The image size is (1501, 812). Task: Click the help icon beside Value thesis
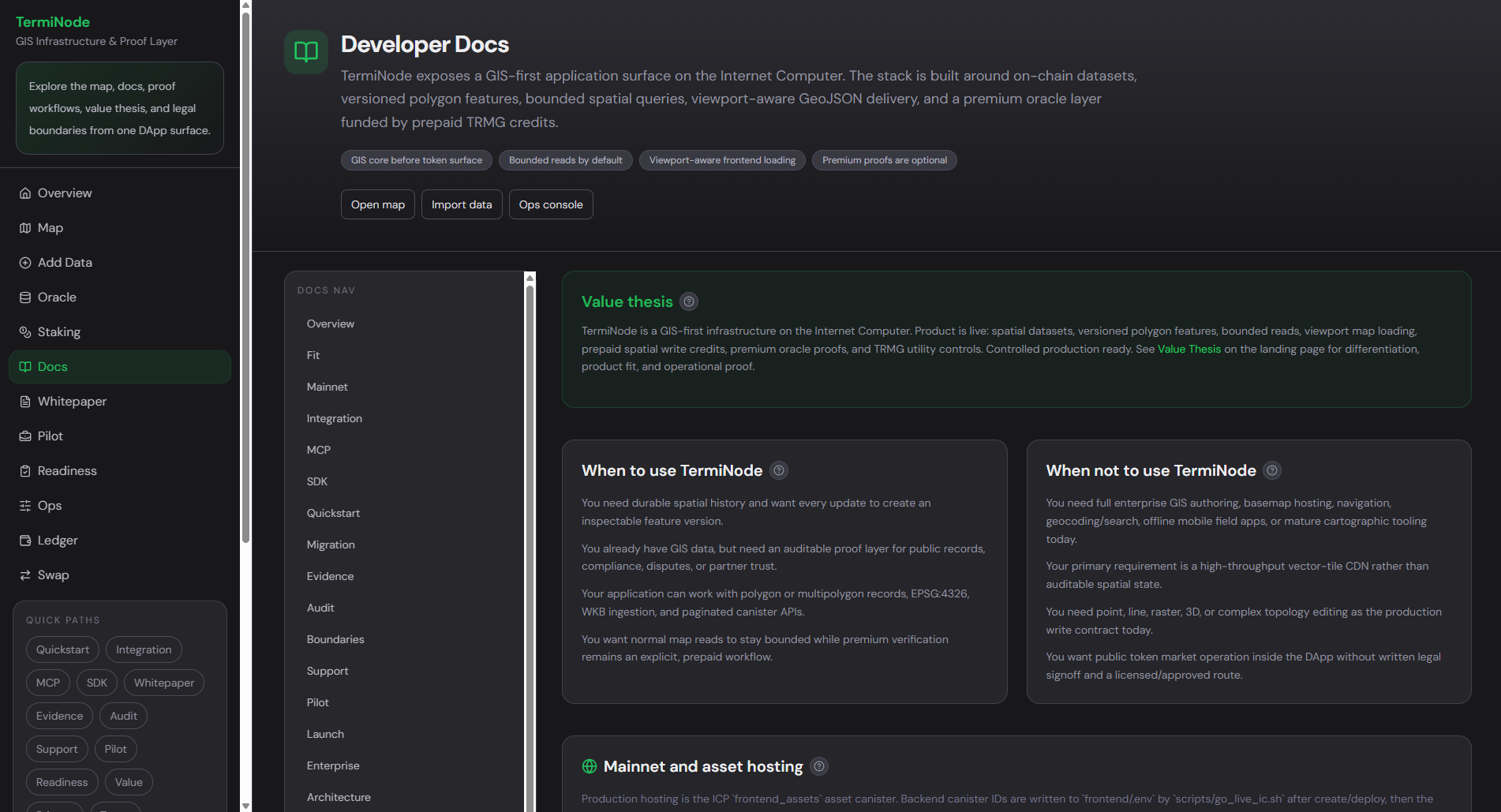pos(689,301)
